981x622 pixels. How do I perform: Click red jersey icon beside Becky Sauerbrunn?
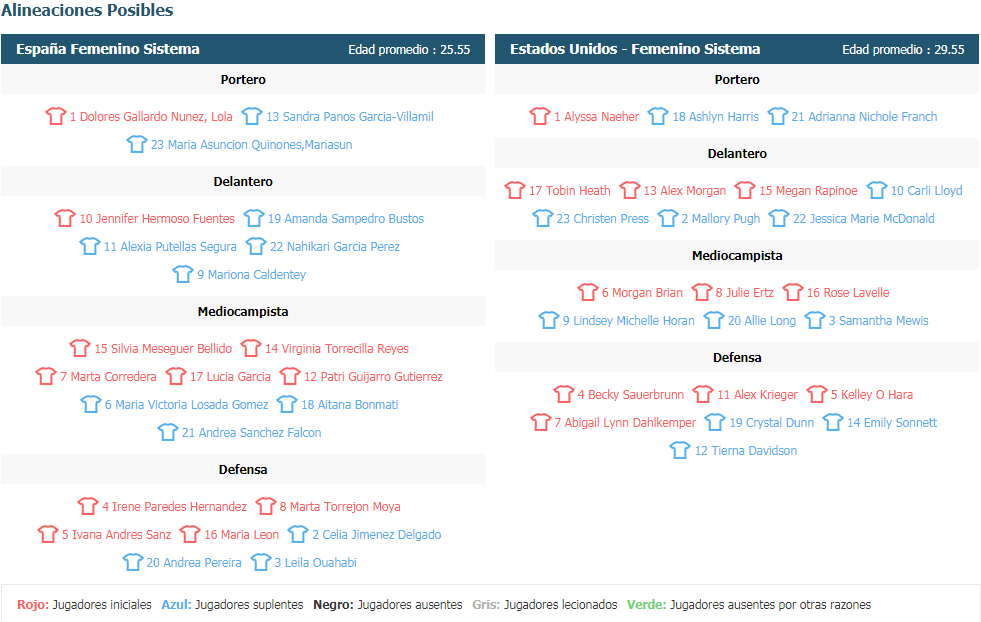(563, 394)
